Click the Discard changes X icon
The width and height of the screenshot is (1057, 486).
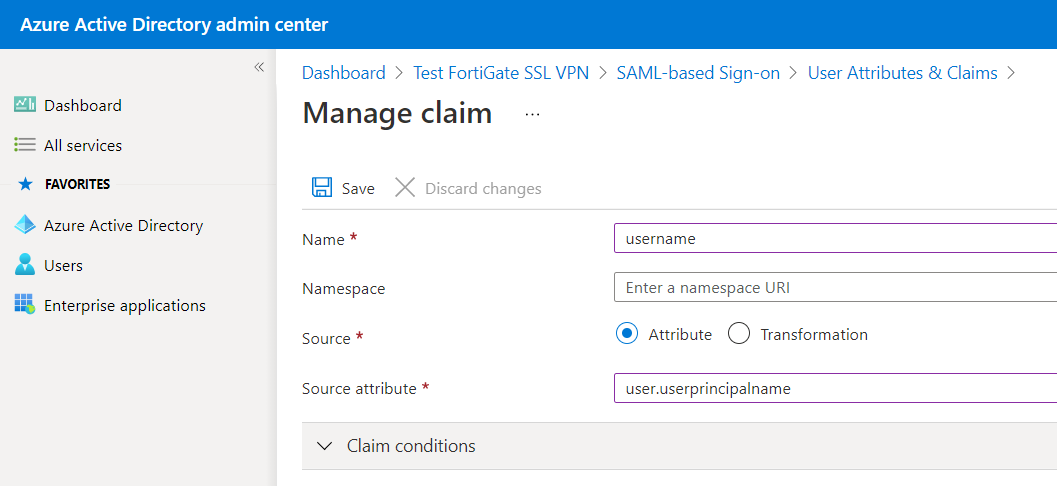(405, 188)
